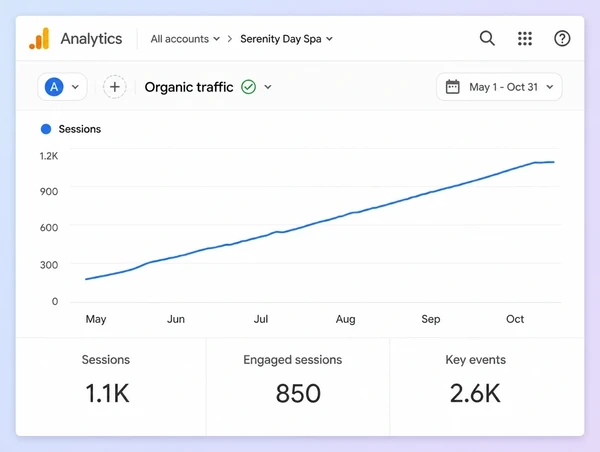The height and width of the screenshot is (452, 600).
Task: Select the Sessions 1.1K metric card
Action: tap(111, 387)
